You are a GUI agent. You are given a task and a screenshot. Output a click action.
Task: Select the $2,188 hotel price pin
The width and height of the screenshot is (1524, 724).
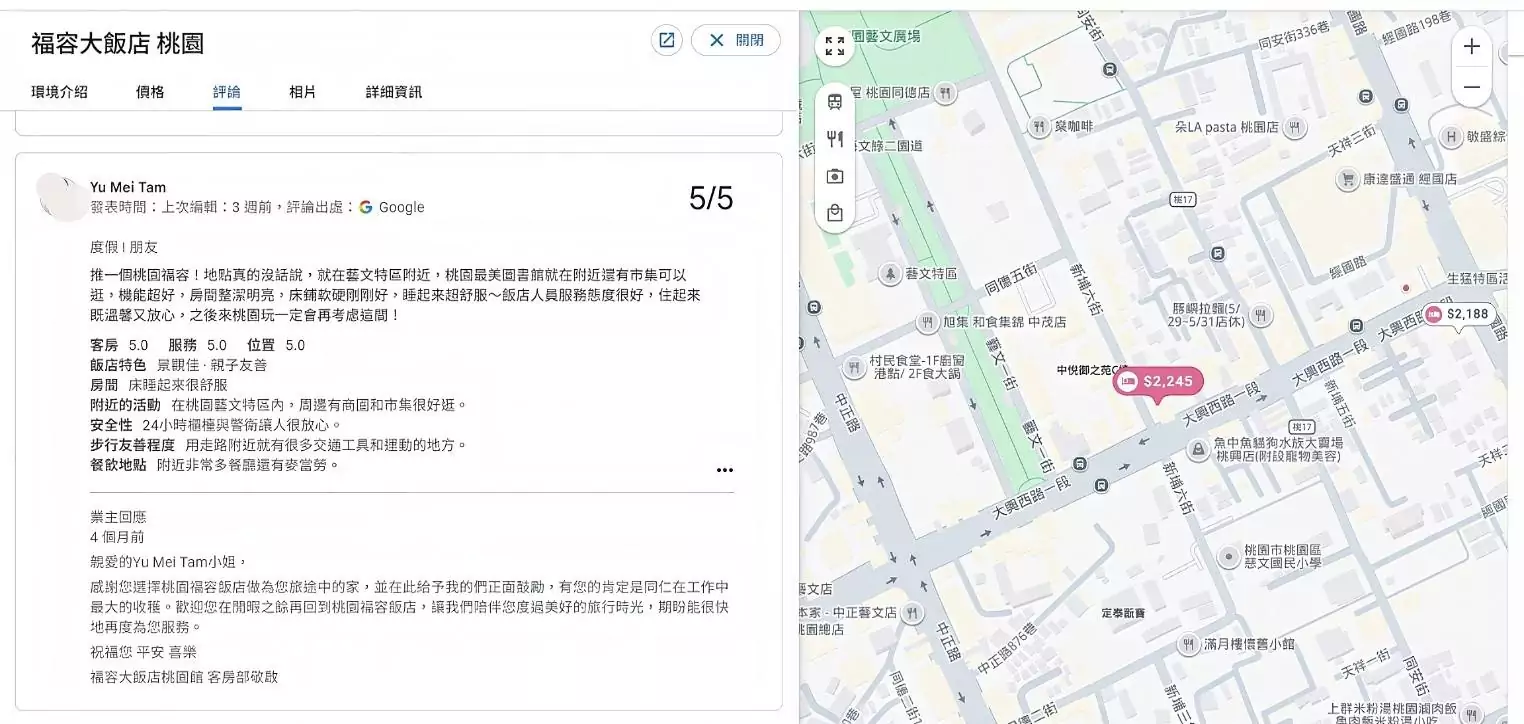tap(1459, 314)
